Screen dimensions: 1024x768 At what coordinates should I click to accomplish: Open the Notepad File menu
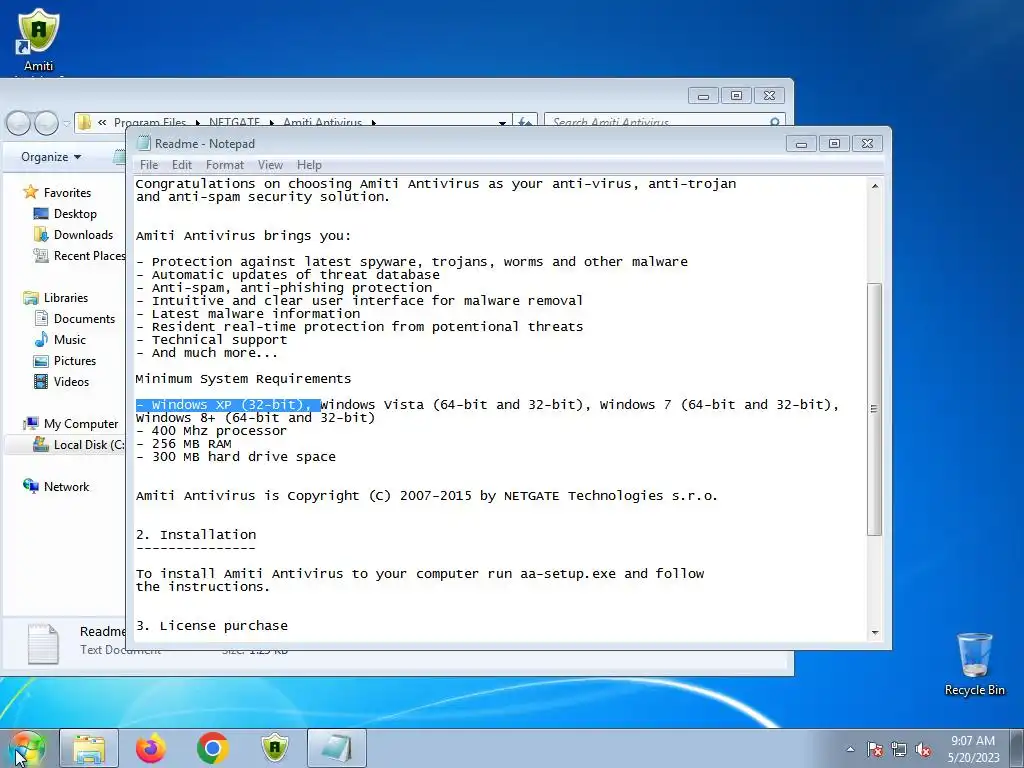pos(149,165)
